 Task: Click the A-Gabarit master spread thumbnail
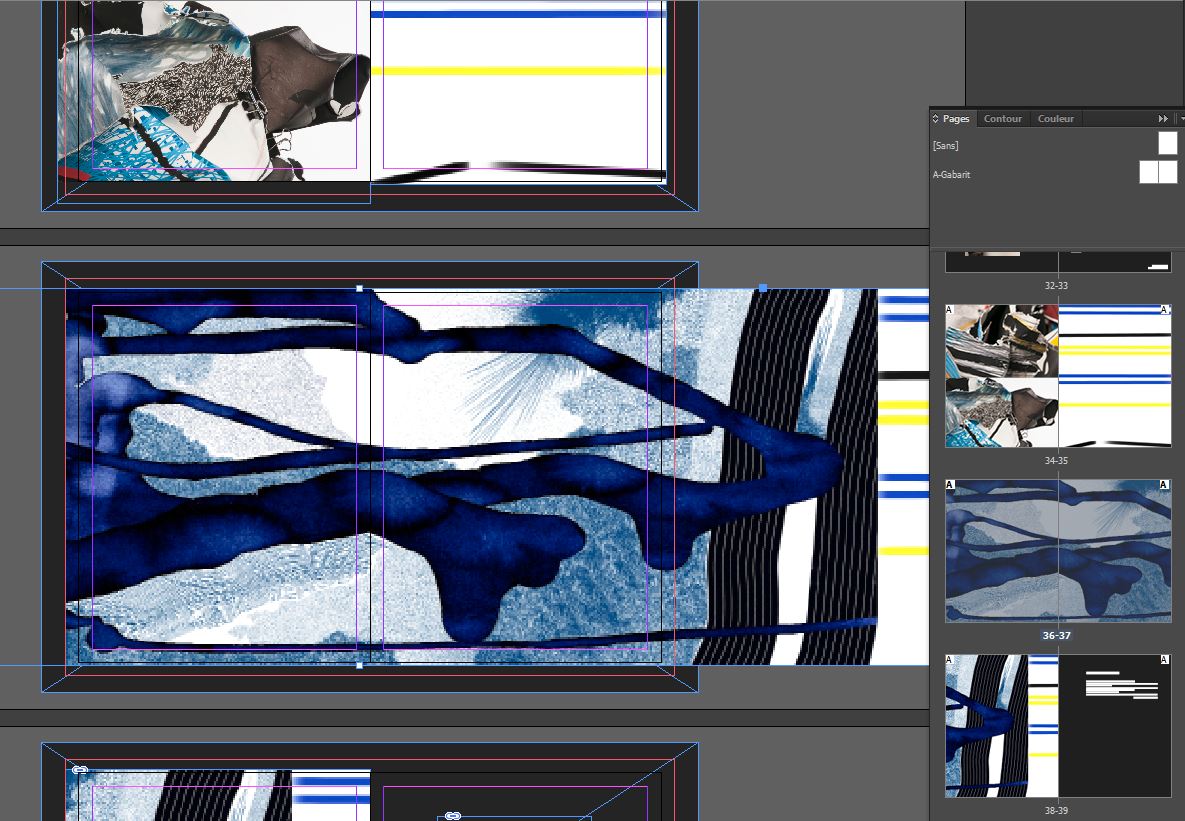(1158, 172)
